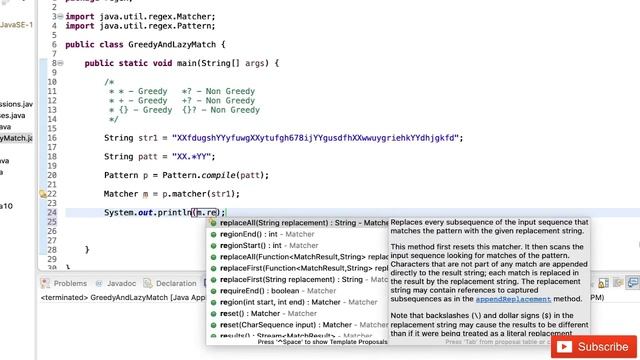
Task: Place cursor in System.out.println on line 24
Action: tap(148, 213)
